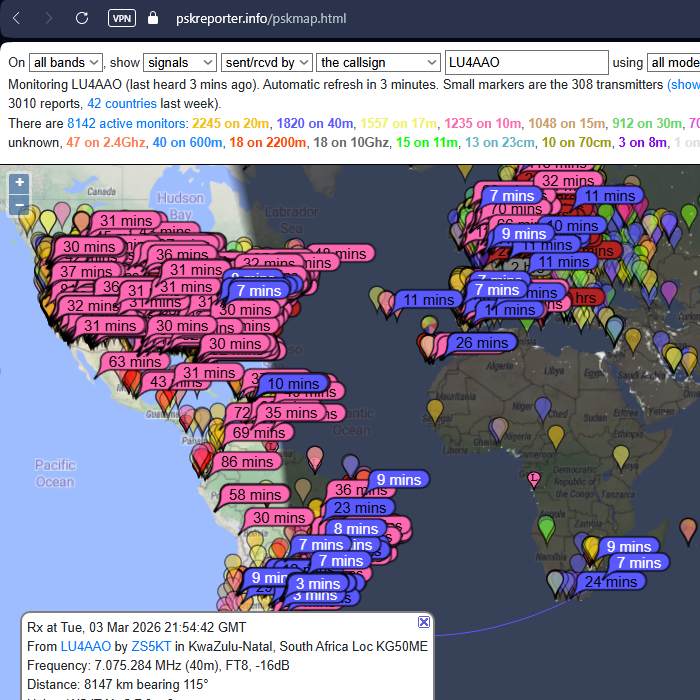Click the callsign field containing LU4AAO

click(x=526, y=62)
